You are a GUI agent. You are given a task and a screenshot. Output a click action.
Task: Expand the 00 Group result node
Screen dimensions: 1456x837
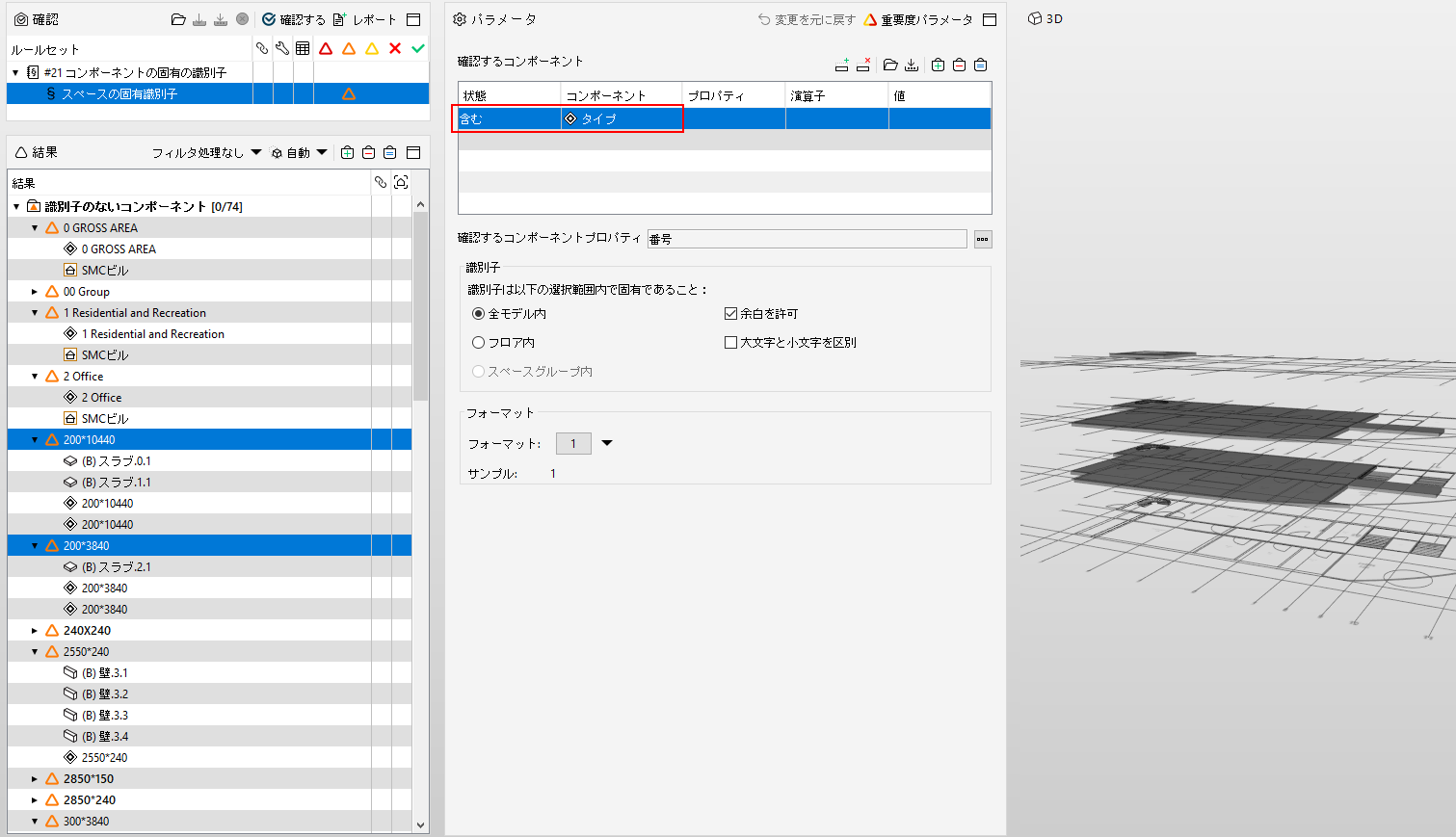(x=35, y=292)
